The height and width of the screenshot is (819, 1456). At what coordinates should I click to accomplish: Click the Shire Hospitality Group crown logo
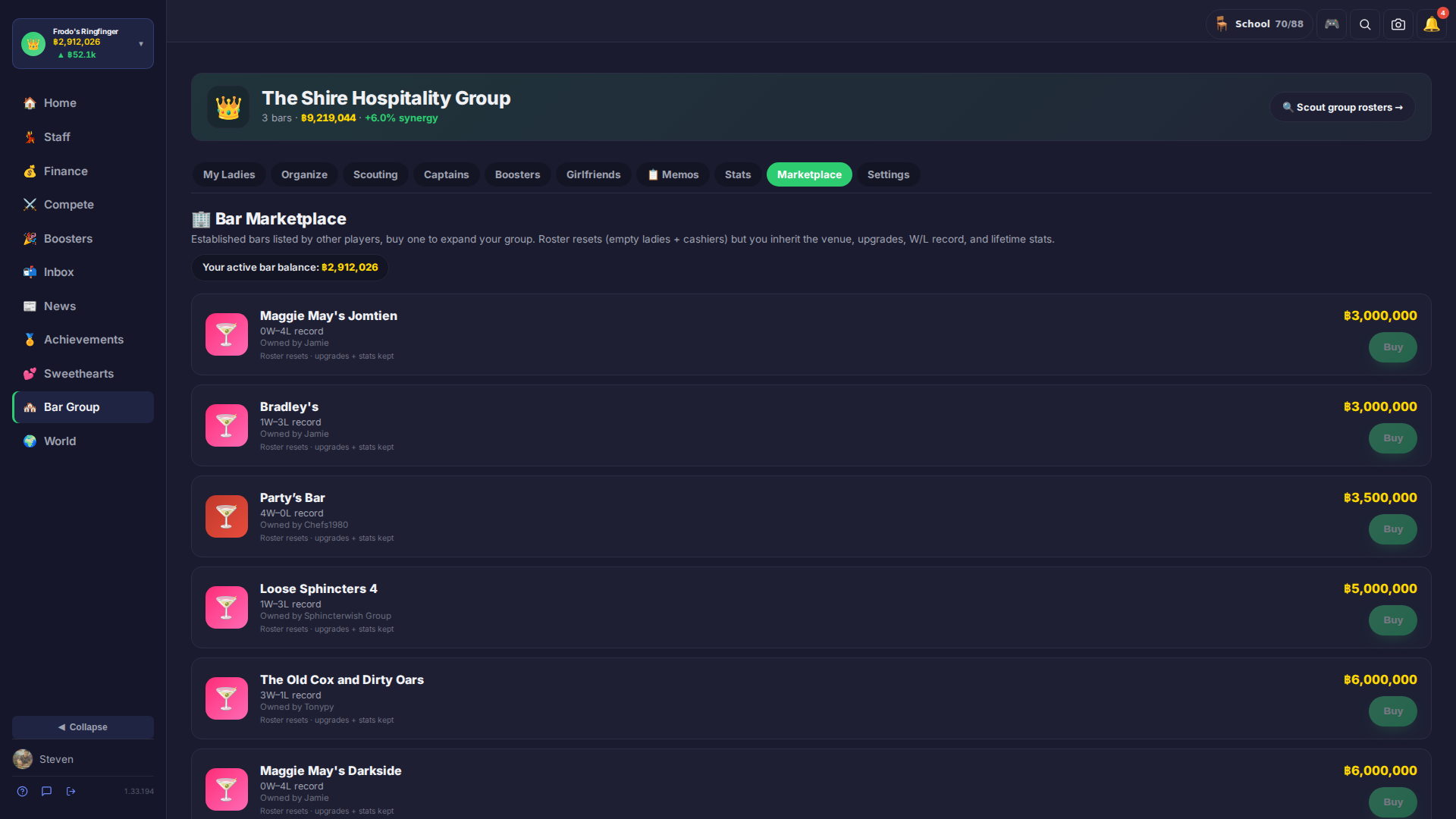pos(228,107)
